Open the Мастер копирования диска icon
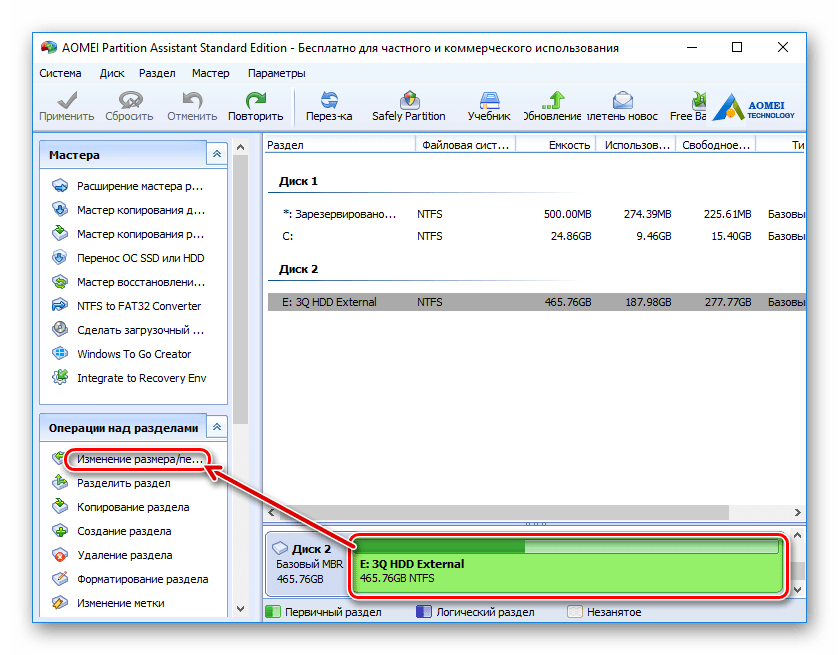Screen dimensions: 839x655 click(60, 209)
